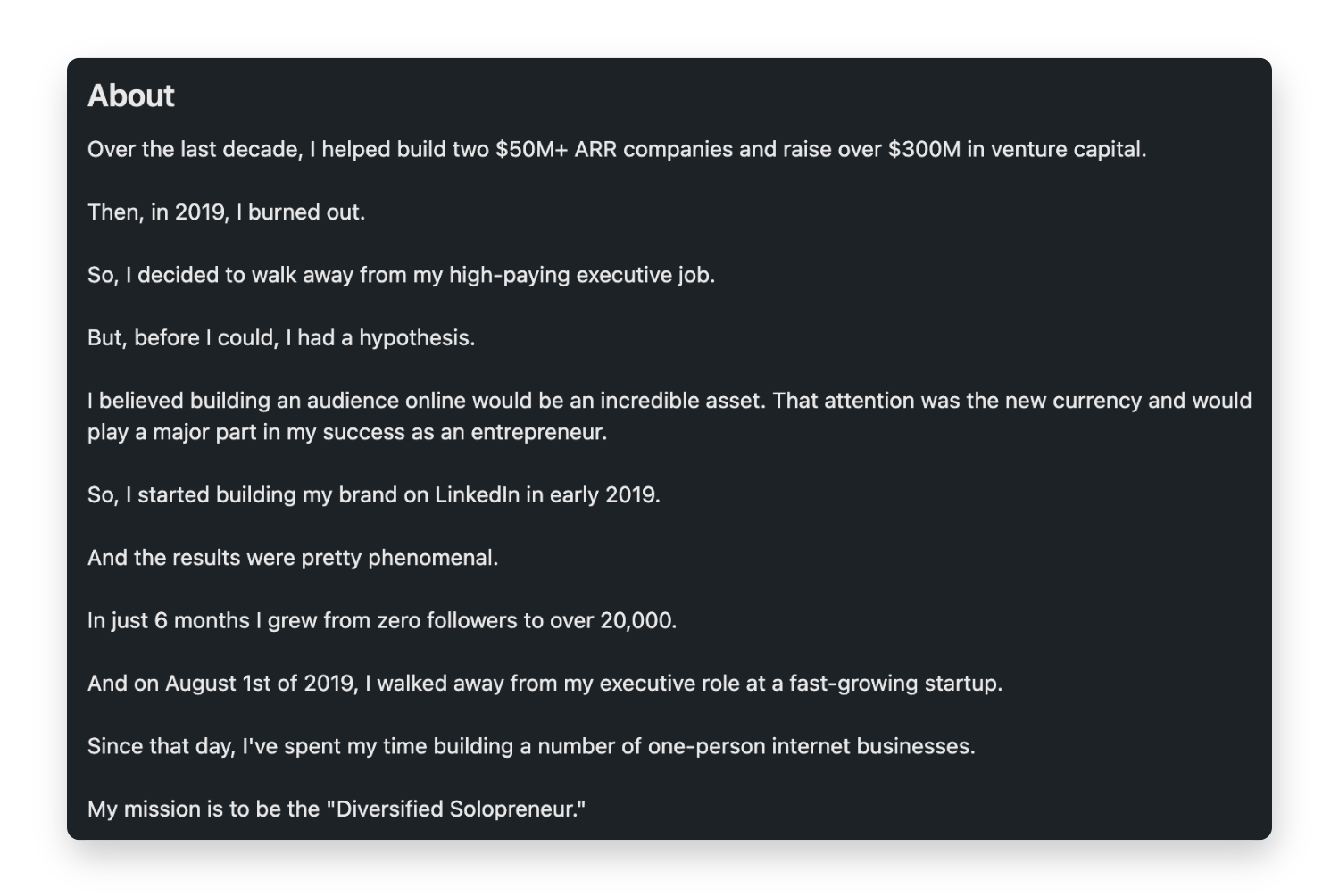Click the About section heading
The image size is (1339, 896).
131,95
